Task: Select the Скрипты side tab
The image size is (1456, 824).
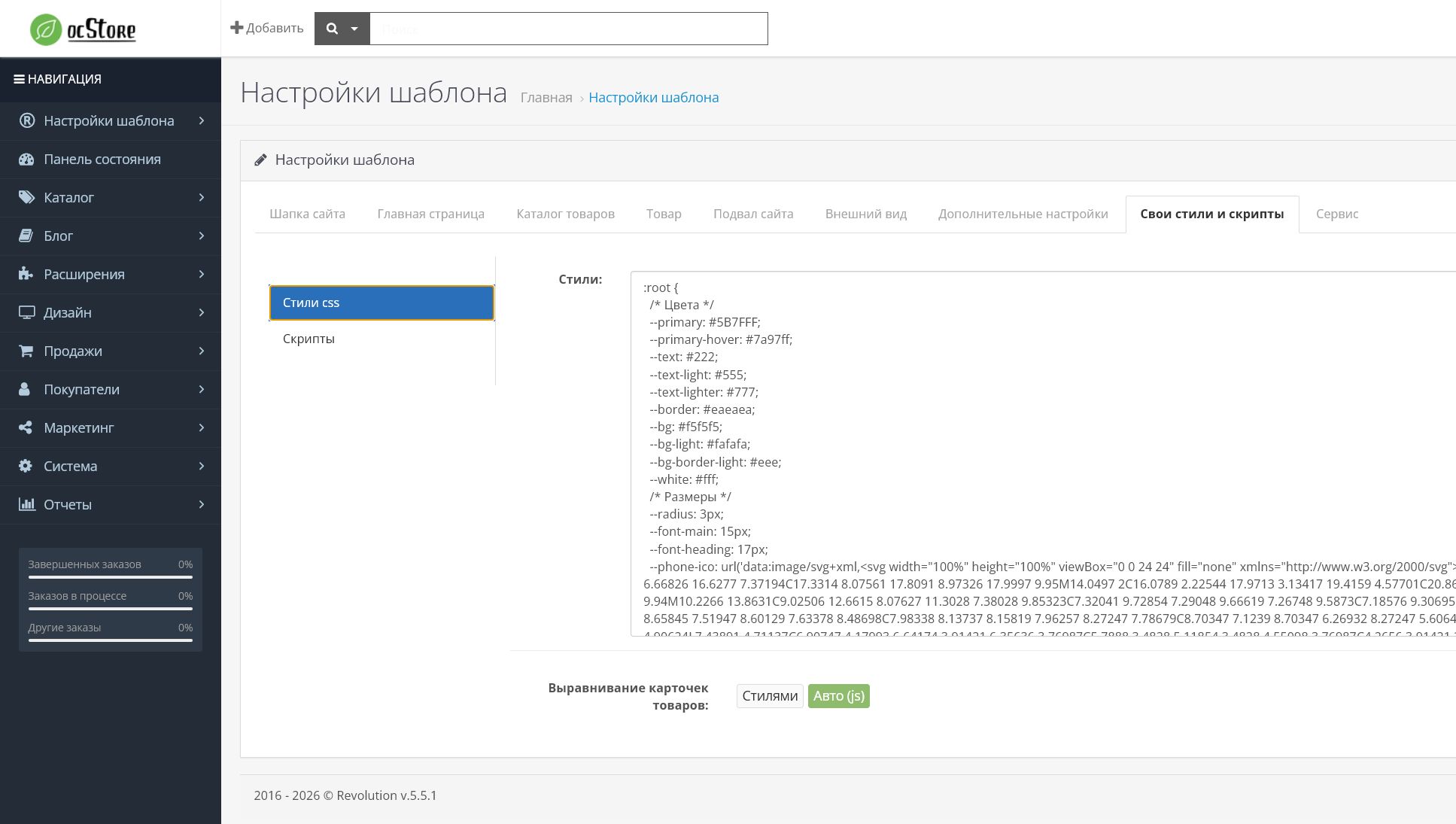Action: point(381,339)
